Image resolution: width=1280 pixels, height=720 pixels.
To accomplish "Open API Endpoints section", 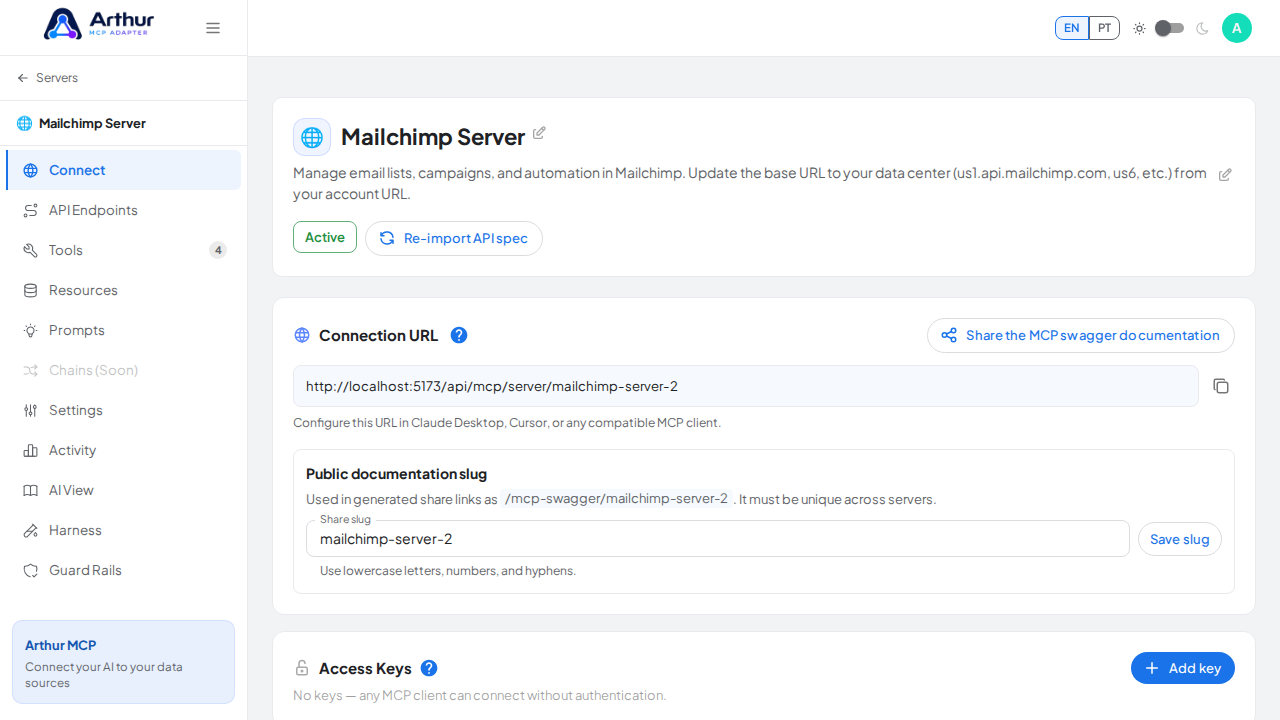I will [x=124, y=210].
